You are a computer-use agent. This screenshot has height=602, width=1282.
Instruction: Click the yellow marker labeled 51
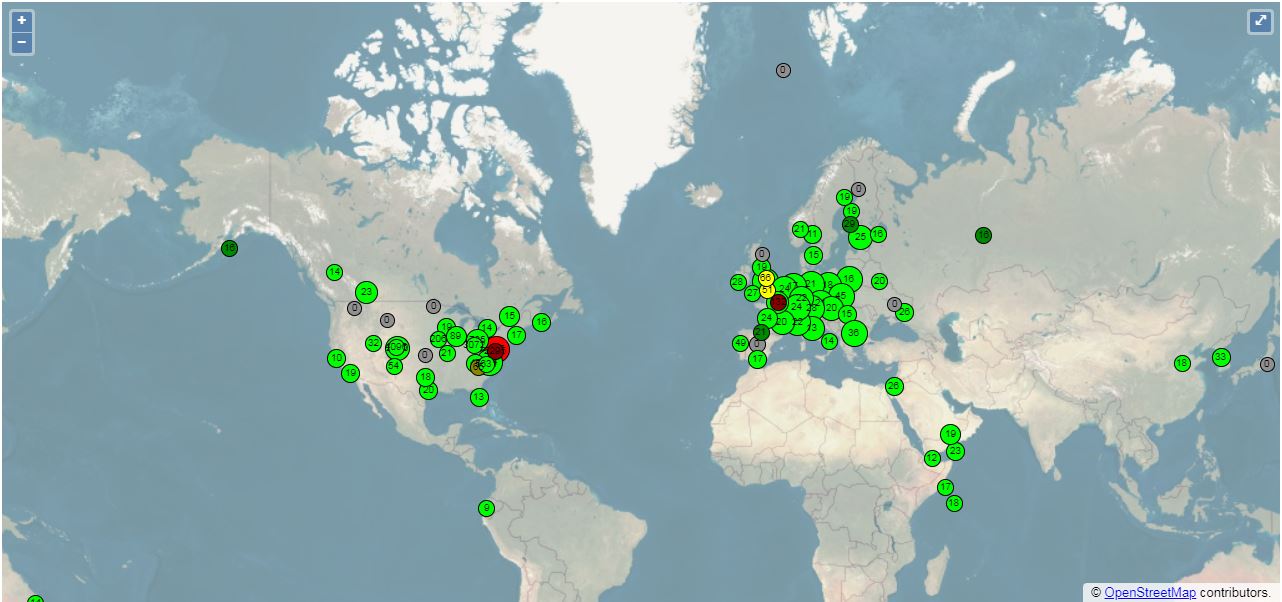click(x=767, y=291)
